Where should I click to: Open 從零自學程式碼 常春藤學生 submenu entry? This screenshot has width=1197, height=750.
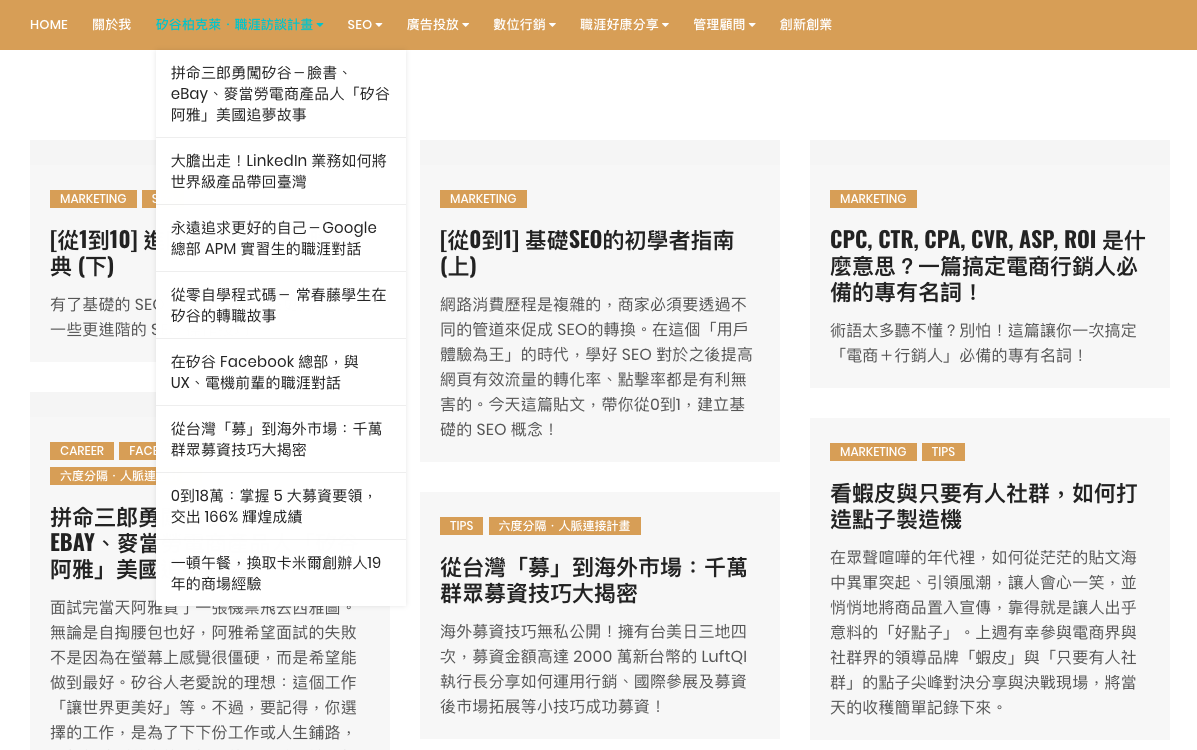(x=281, y=305)
